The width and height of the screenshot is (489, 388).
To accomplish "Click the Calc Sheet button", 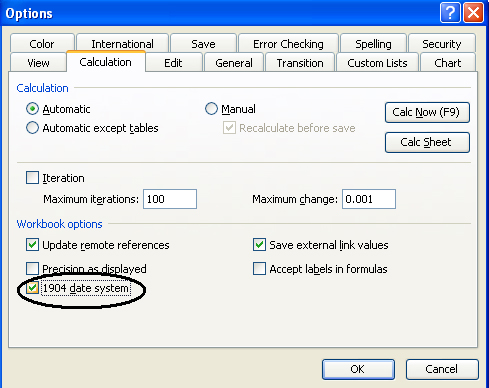I will [427, 142].
